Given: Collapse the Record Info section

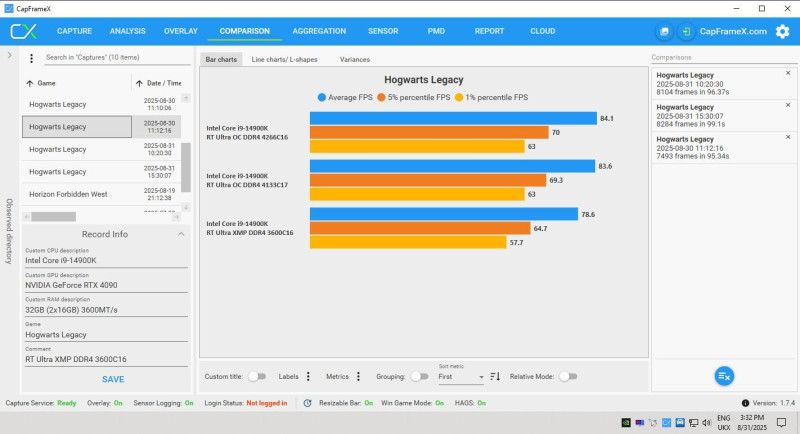Looking at the screenshot, I should [x=181, y=234].
